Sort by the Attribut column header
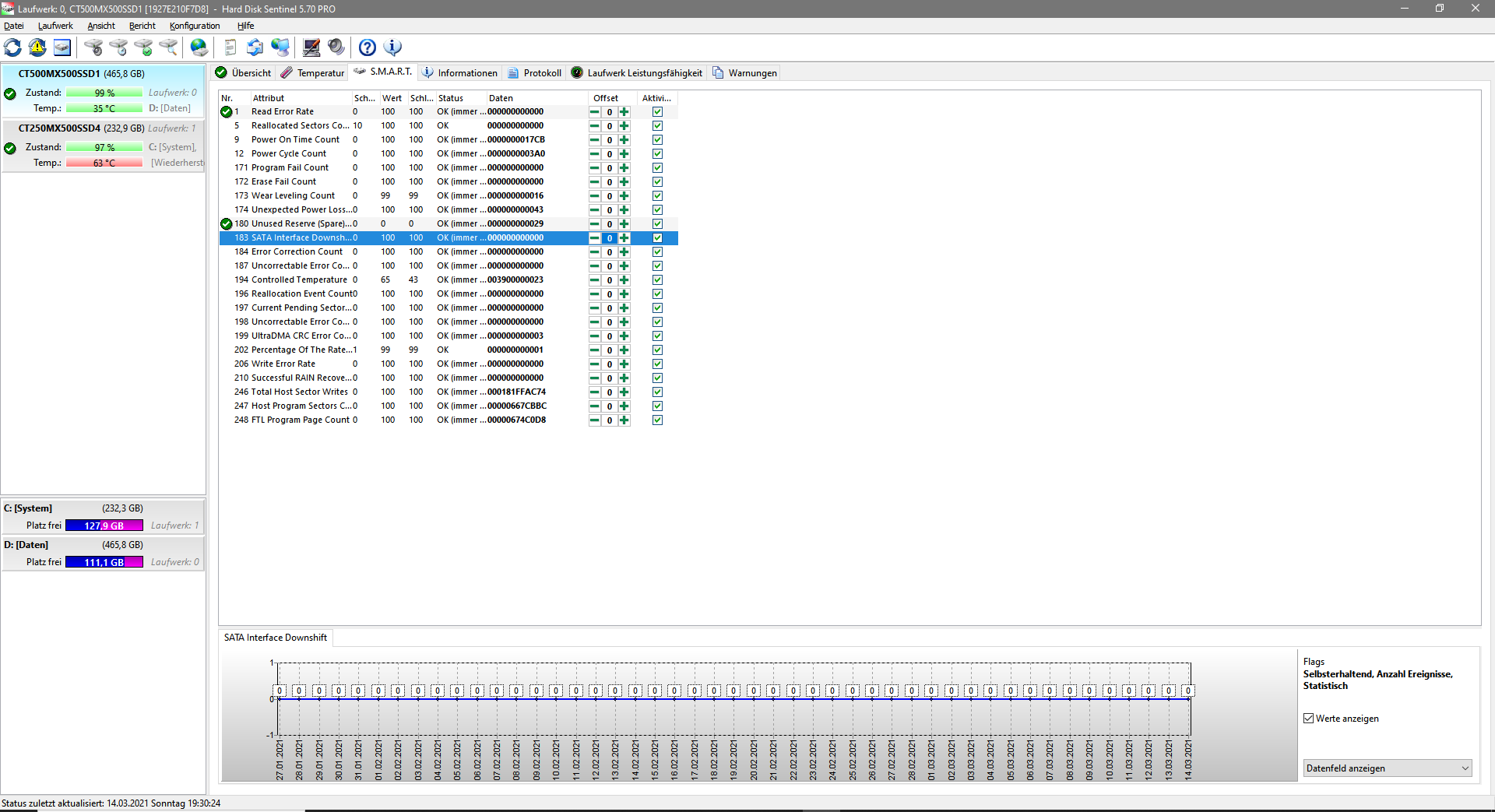The image size is (1495, 812). (x=301, y=98)
